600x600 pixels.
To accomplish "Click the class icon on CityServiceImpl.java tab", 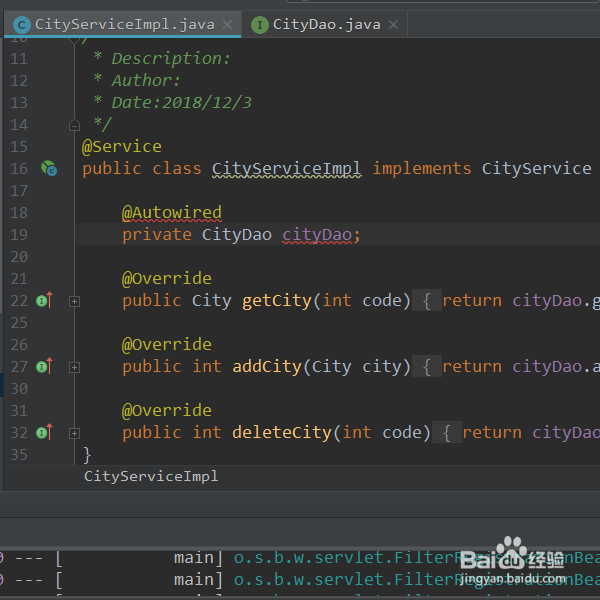I will tap(21, 25).
